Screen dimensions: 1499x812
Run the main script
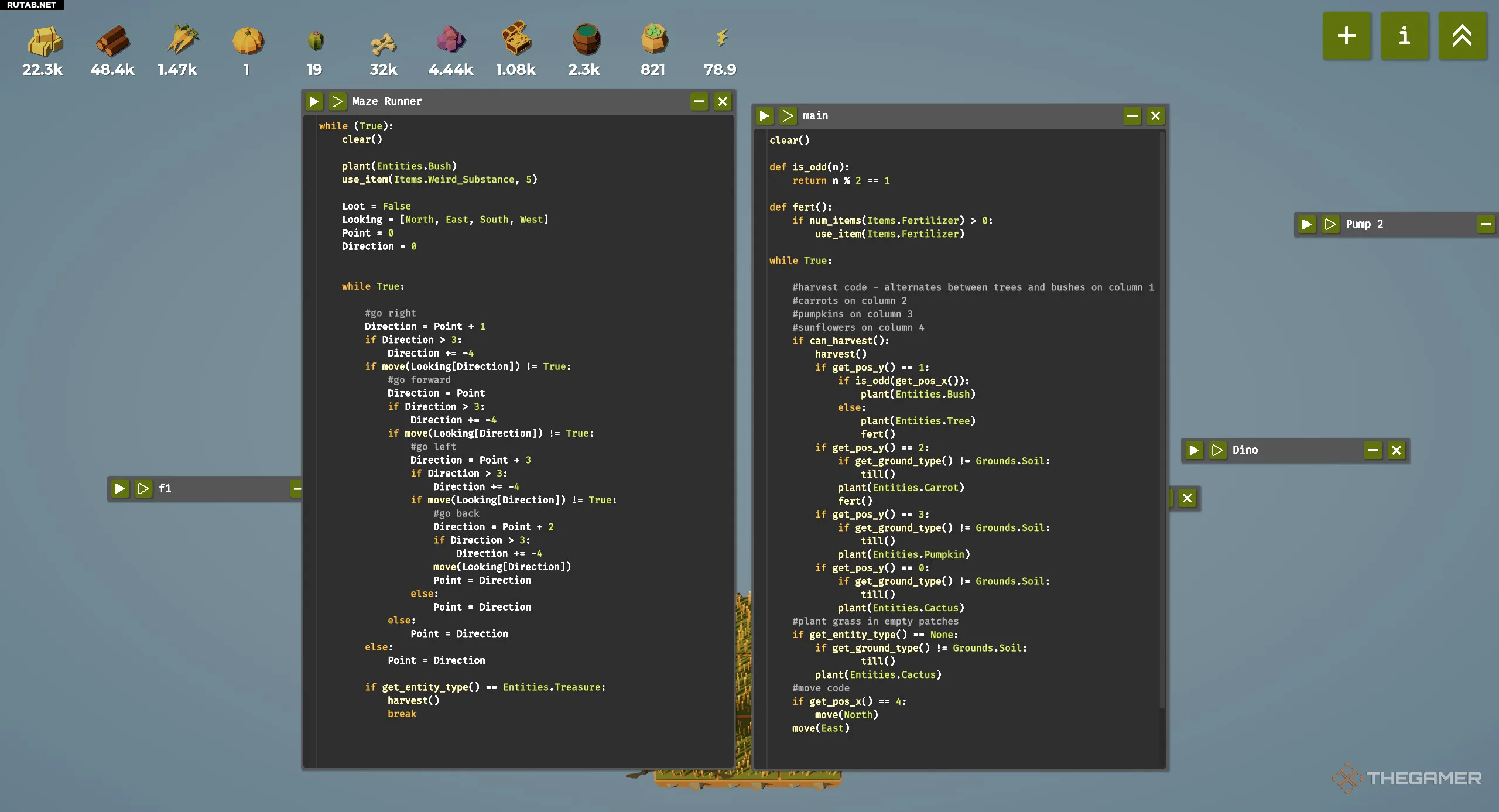tap(764, 116)
